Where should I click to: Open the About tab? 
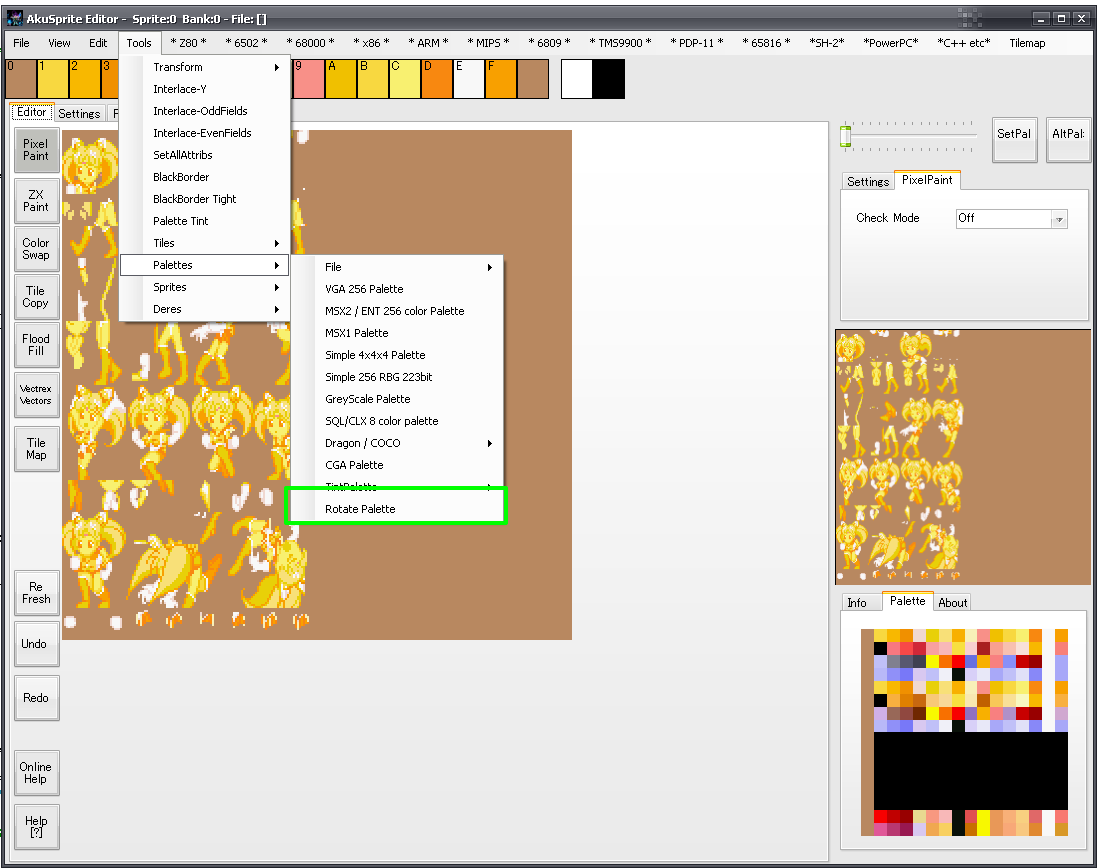pos(952,603)
